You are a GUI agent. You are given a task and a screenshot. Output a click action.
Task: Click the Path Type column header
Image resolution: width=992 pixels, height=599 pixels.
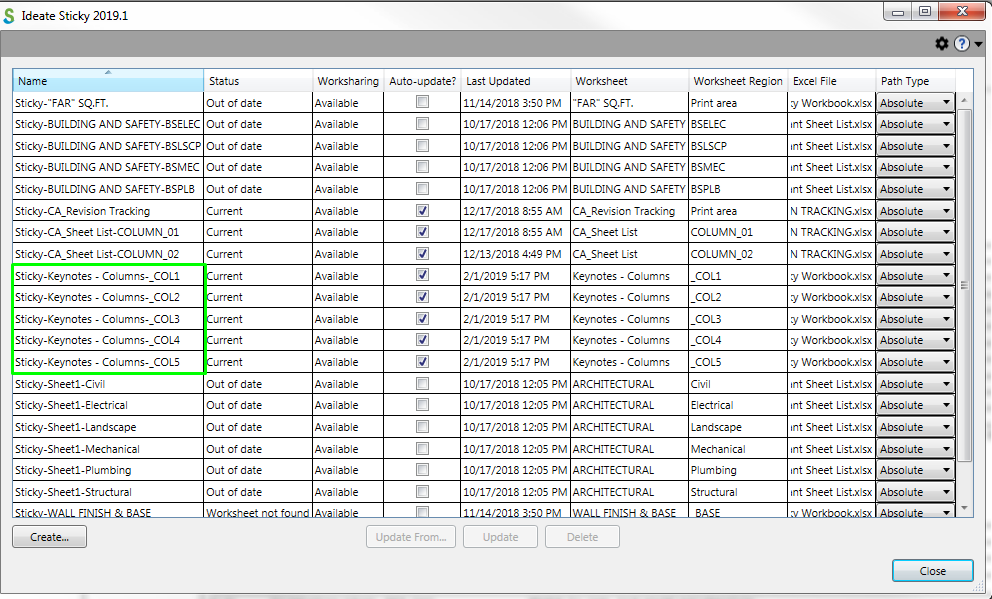(915, 80)
